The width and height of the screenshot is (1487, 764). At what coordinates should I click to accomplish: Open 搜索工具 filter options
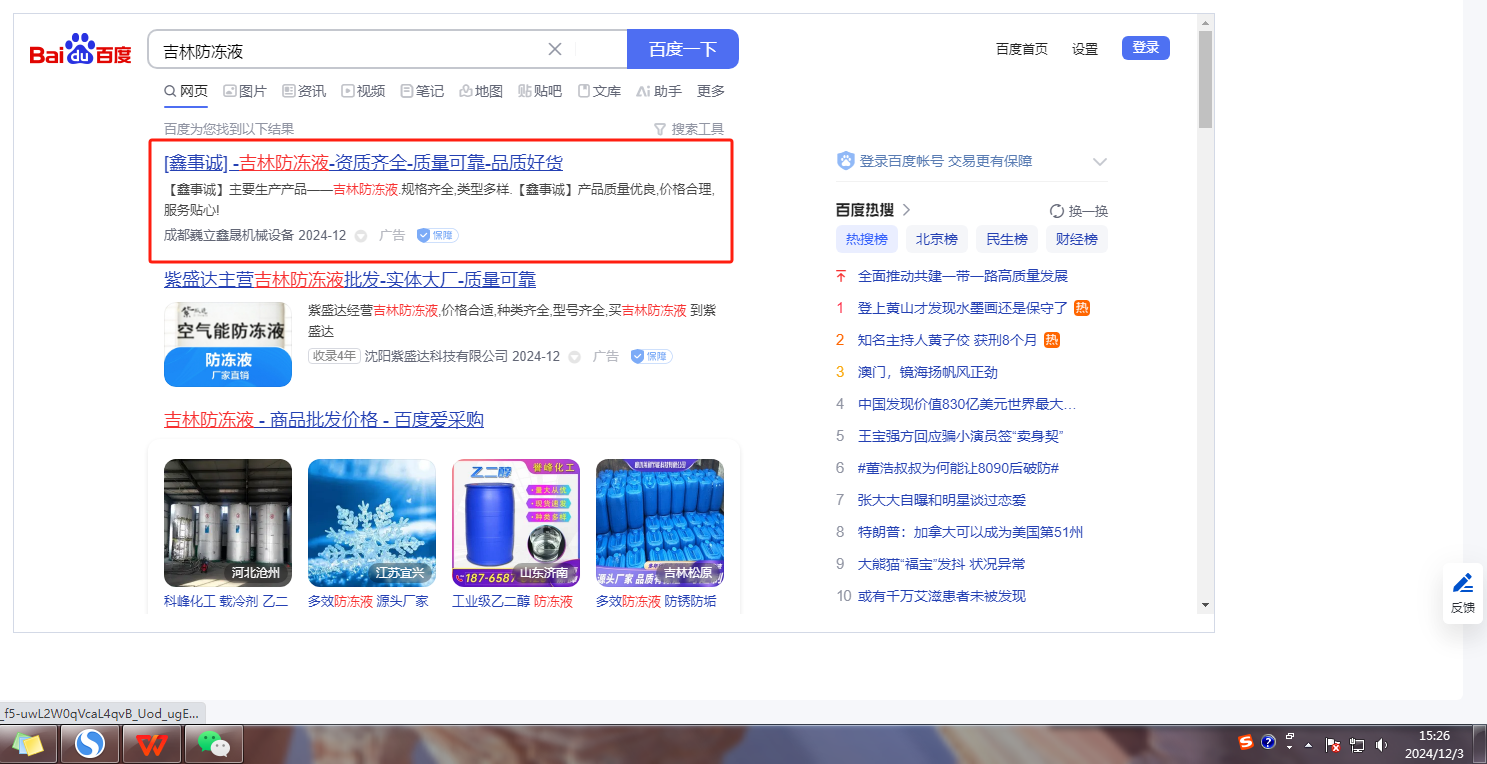click(689, 129)
